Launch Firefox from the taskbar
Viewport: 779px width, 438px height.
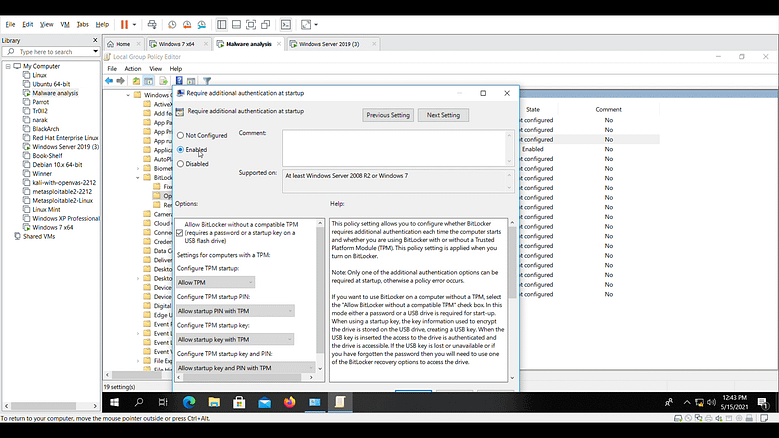pos(289,402)
